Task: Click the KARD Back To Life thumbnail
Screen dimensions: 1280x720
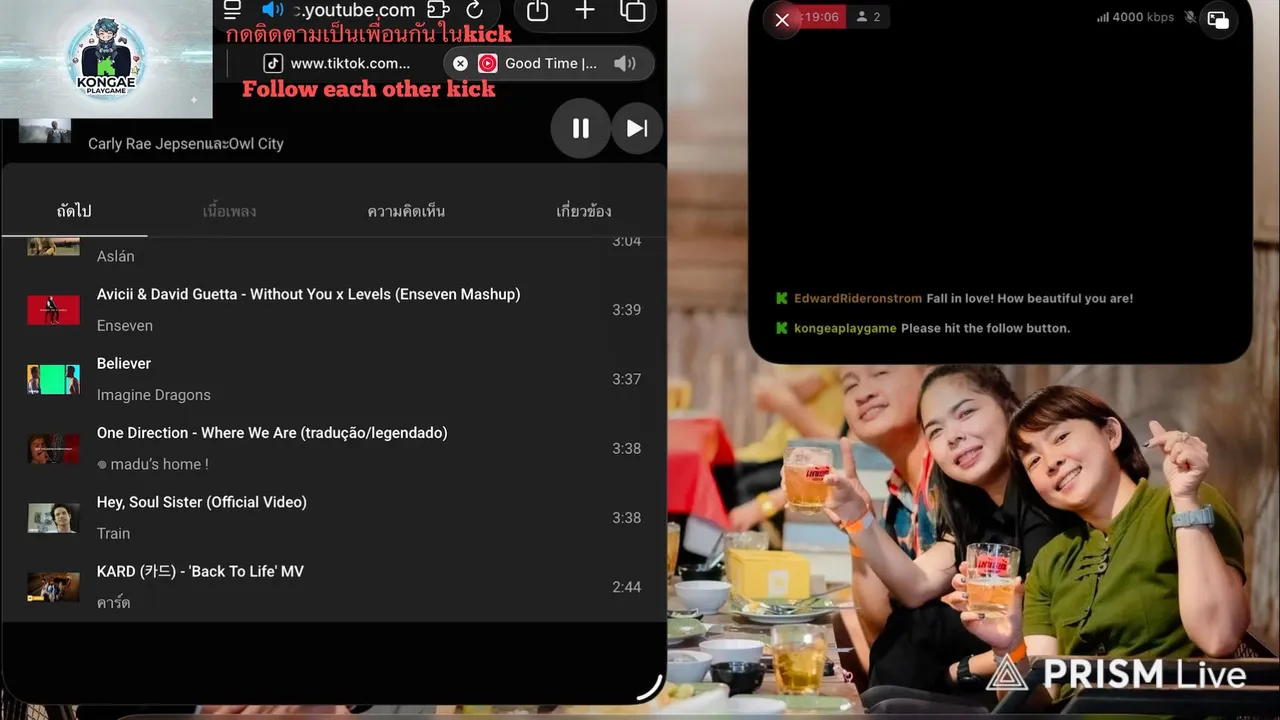Action: pos(53,587)
